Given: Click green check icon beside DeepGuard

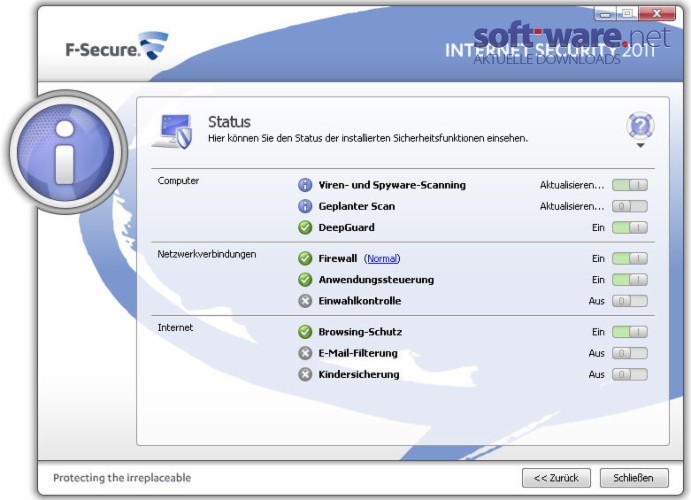Looking at the screenshot, I should click(x=305, y=228).
